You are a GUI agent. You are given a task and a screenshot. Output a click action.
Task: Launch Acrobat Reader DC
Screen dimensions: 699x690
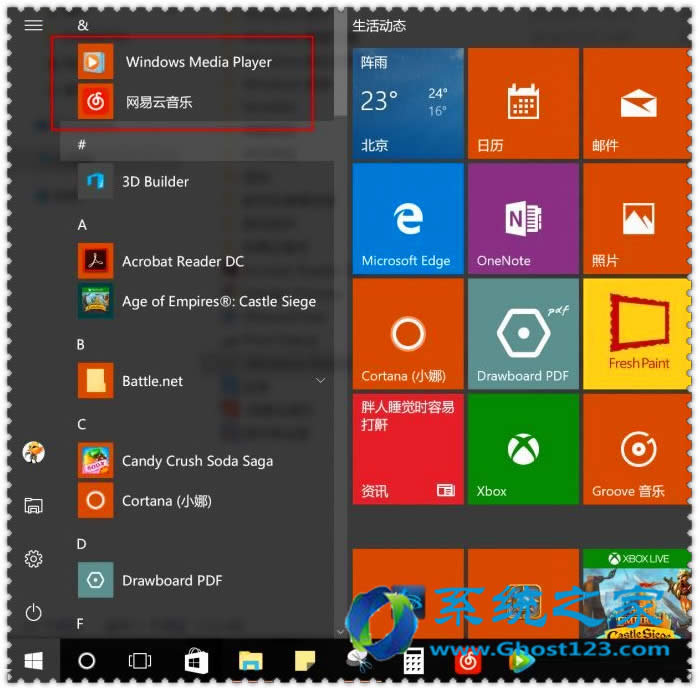pyautogui.click(x=182, y=261)
